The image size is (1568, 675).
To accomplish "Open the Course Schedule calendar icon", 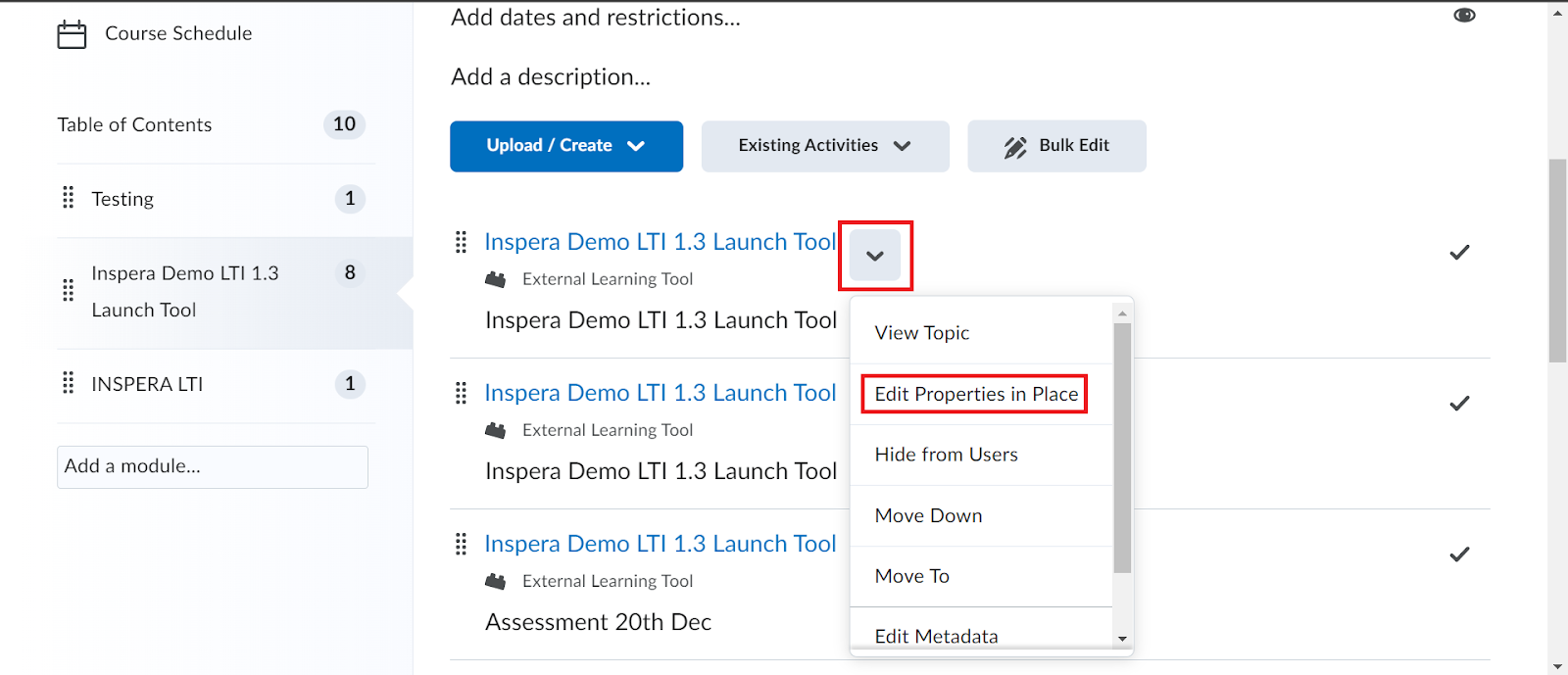I will point(72,34).
